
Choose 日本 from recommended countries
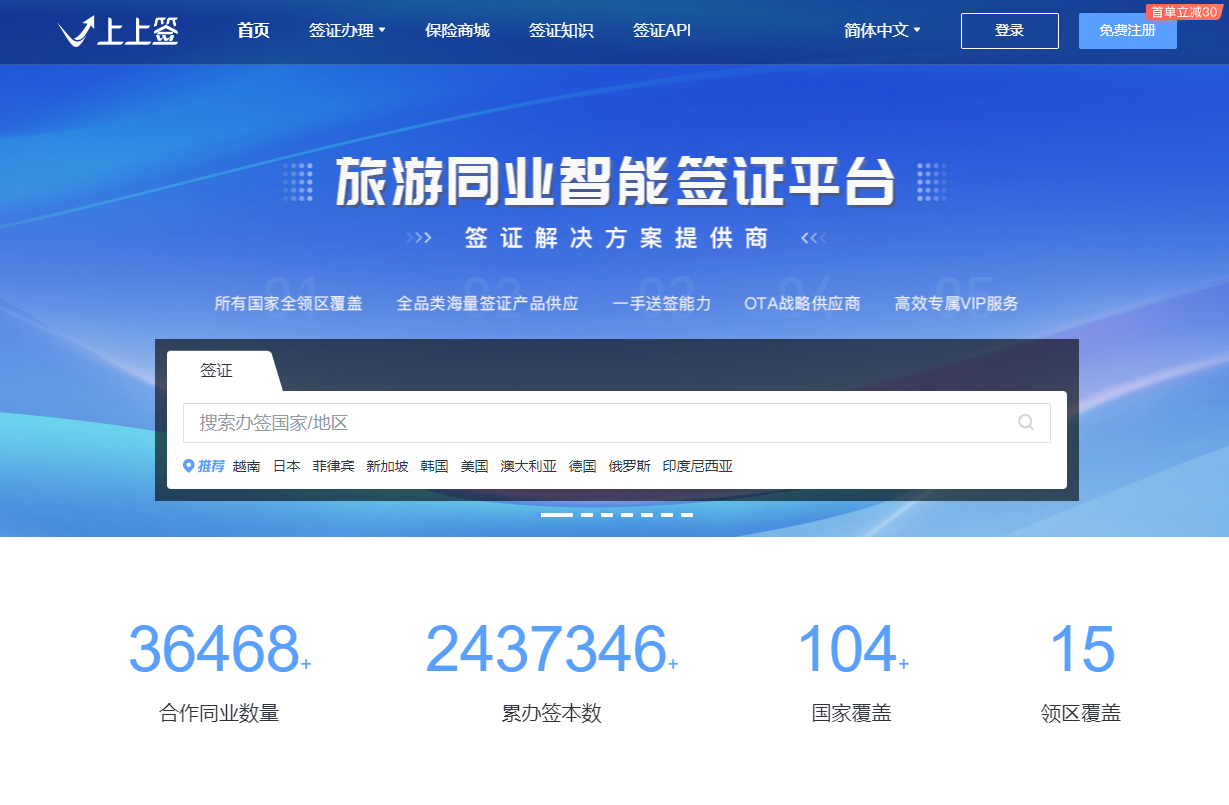click(x=287, y=466)
